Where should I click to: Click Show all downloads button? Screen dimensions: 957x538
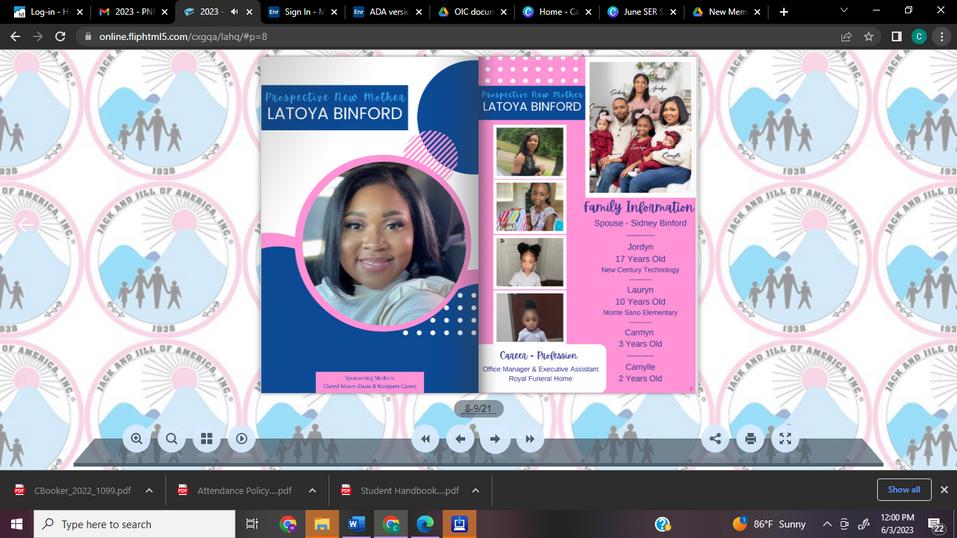[x=904, y=490]
